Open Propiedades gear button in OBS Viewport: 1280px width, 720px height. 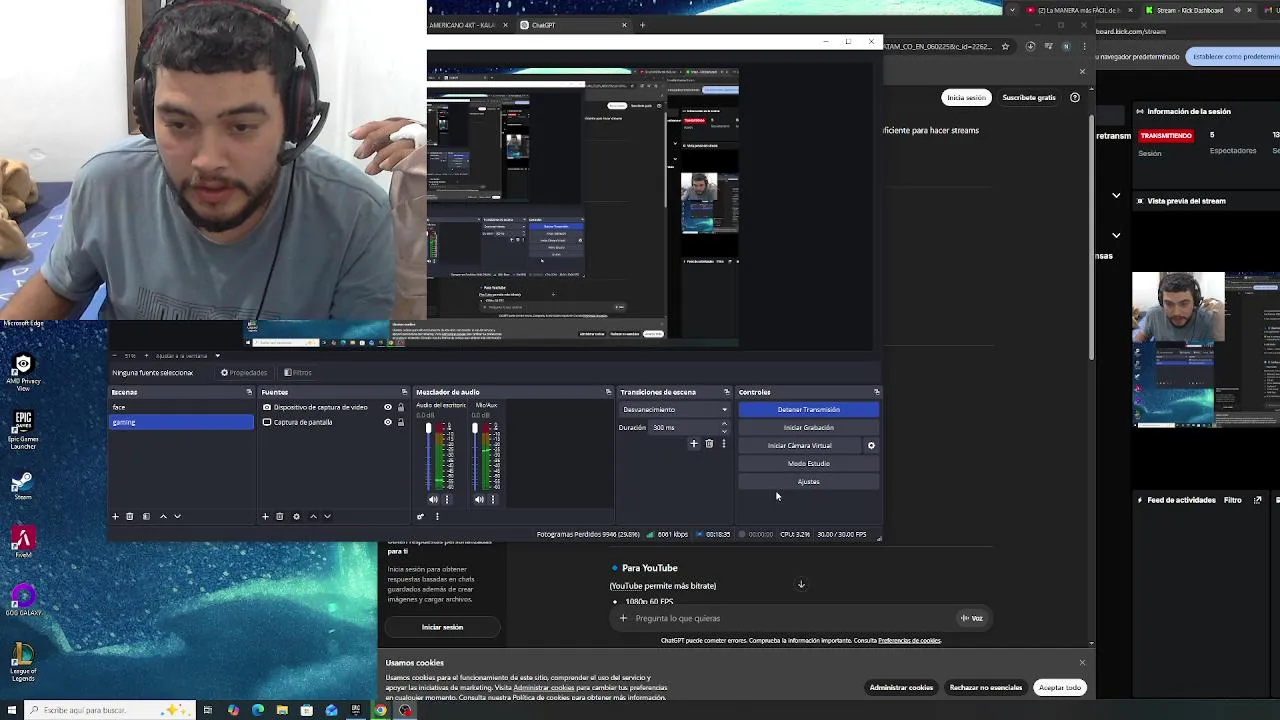(244, 373)
